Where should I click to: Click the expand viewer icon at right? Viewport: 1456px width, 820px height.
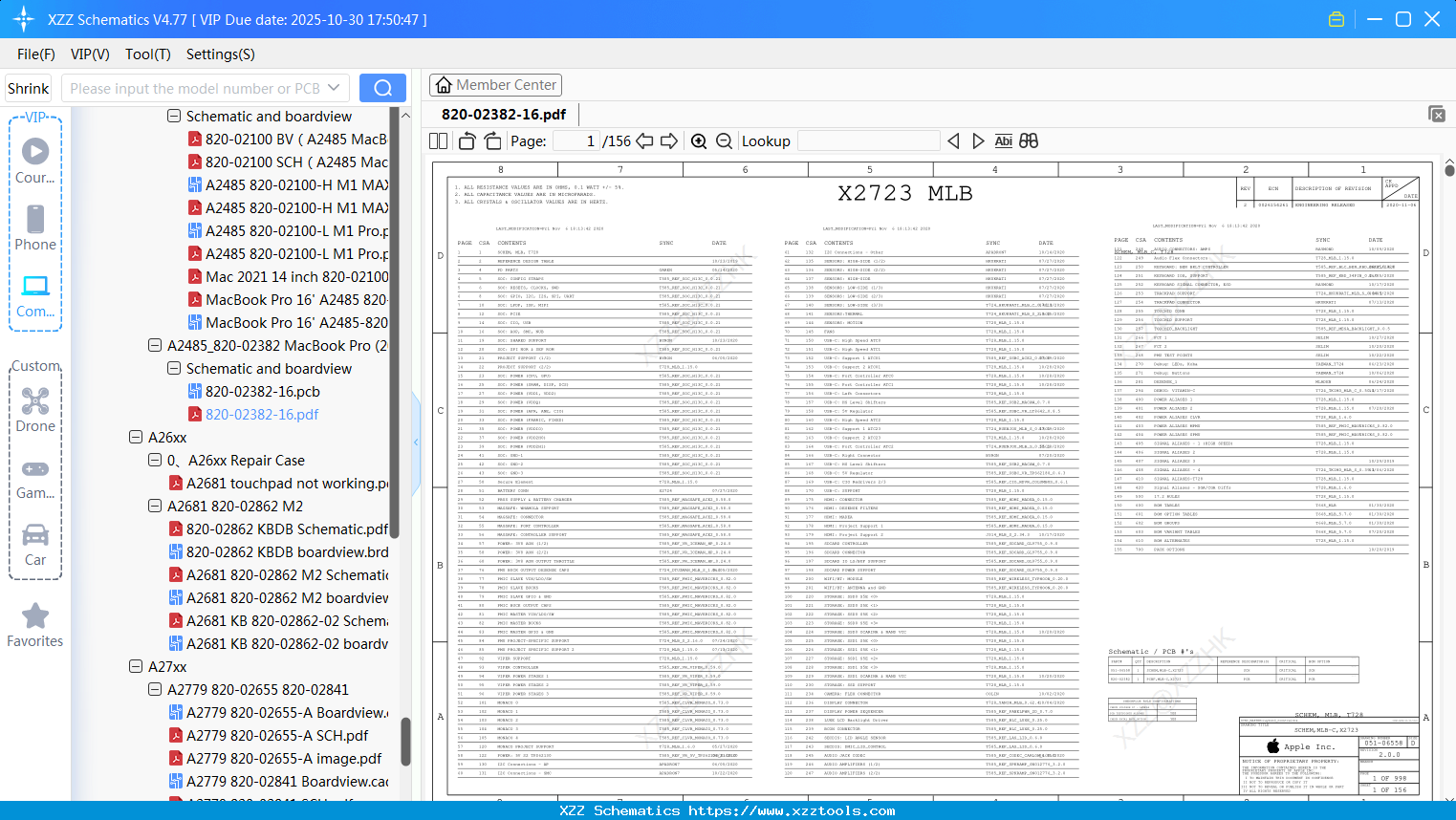pos(1436,114)
